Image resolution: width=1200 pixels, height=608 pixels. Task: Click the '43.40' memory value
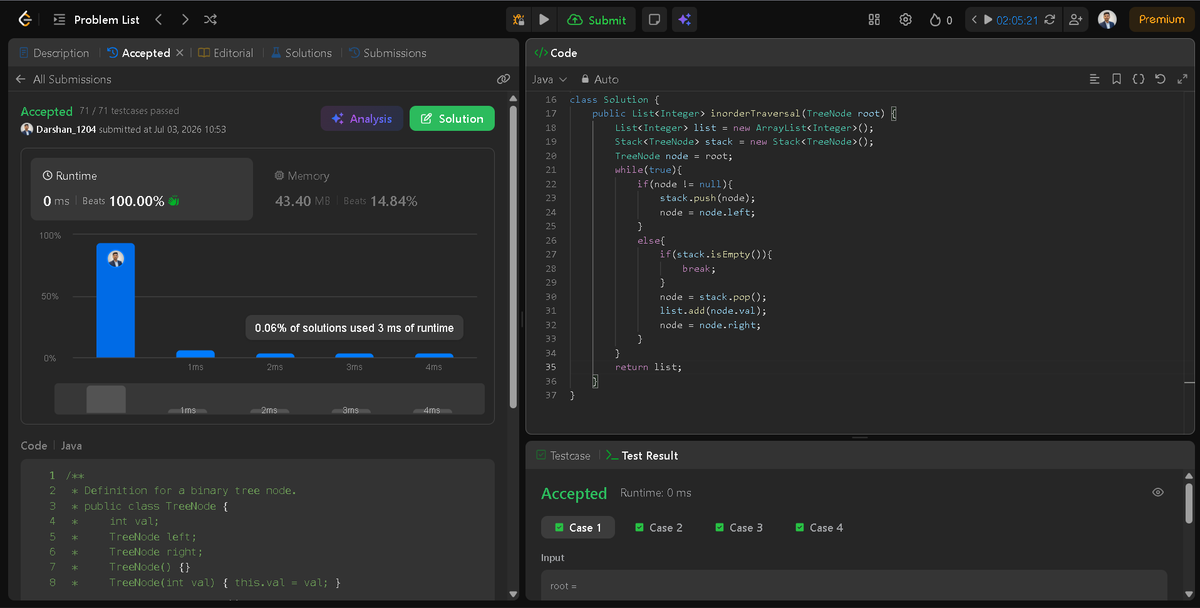(x=292, y=201)
